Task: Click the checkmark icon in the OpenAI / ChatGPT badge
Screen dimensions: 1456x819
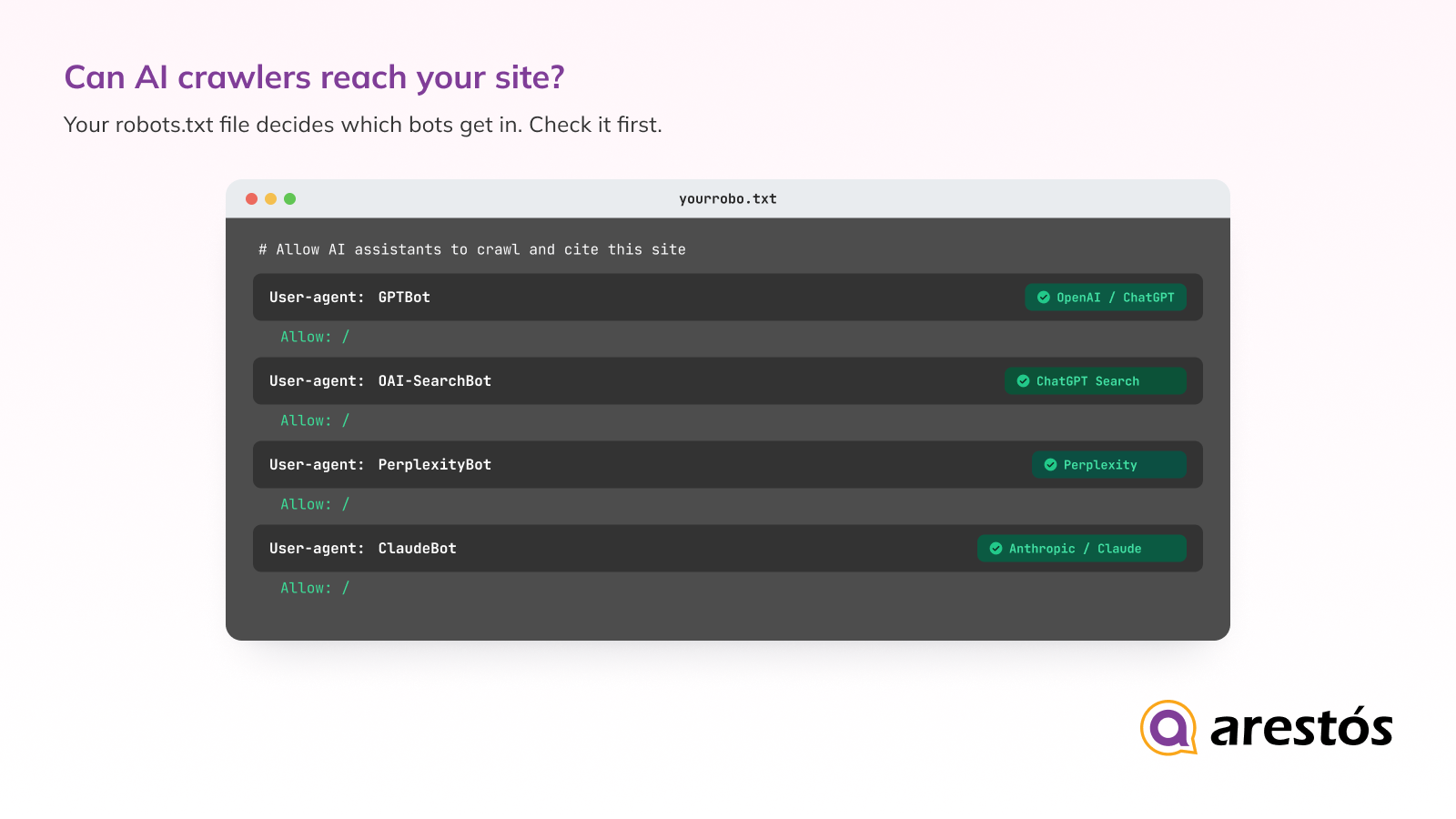Action: (1044, 298)
